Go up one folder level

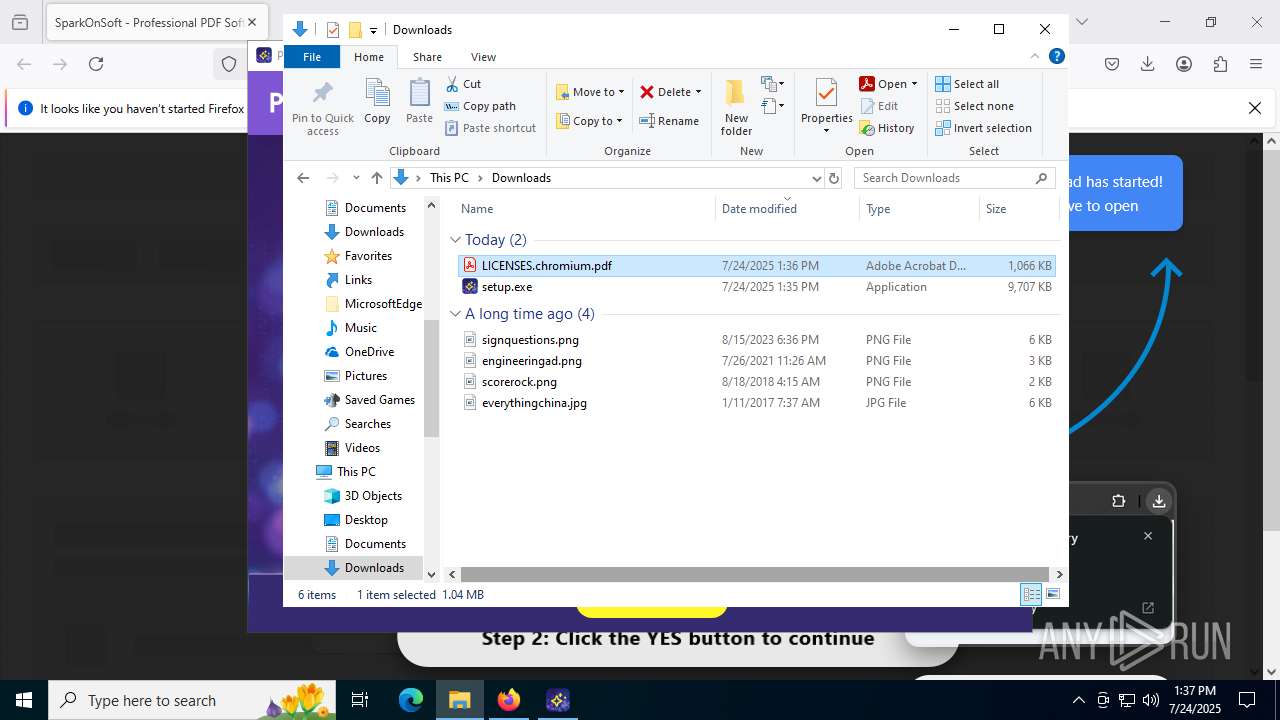(x=376, y=178)
